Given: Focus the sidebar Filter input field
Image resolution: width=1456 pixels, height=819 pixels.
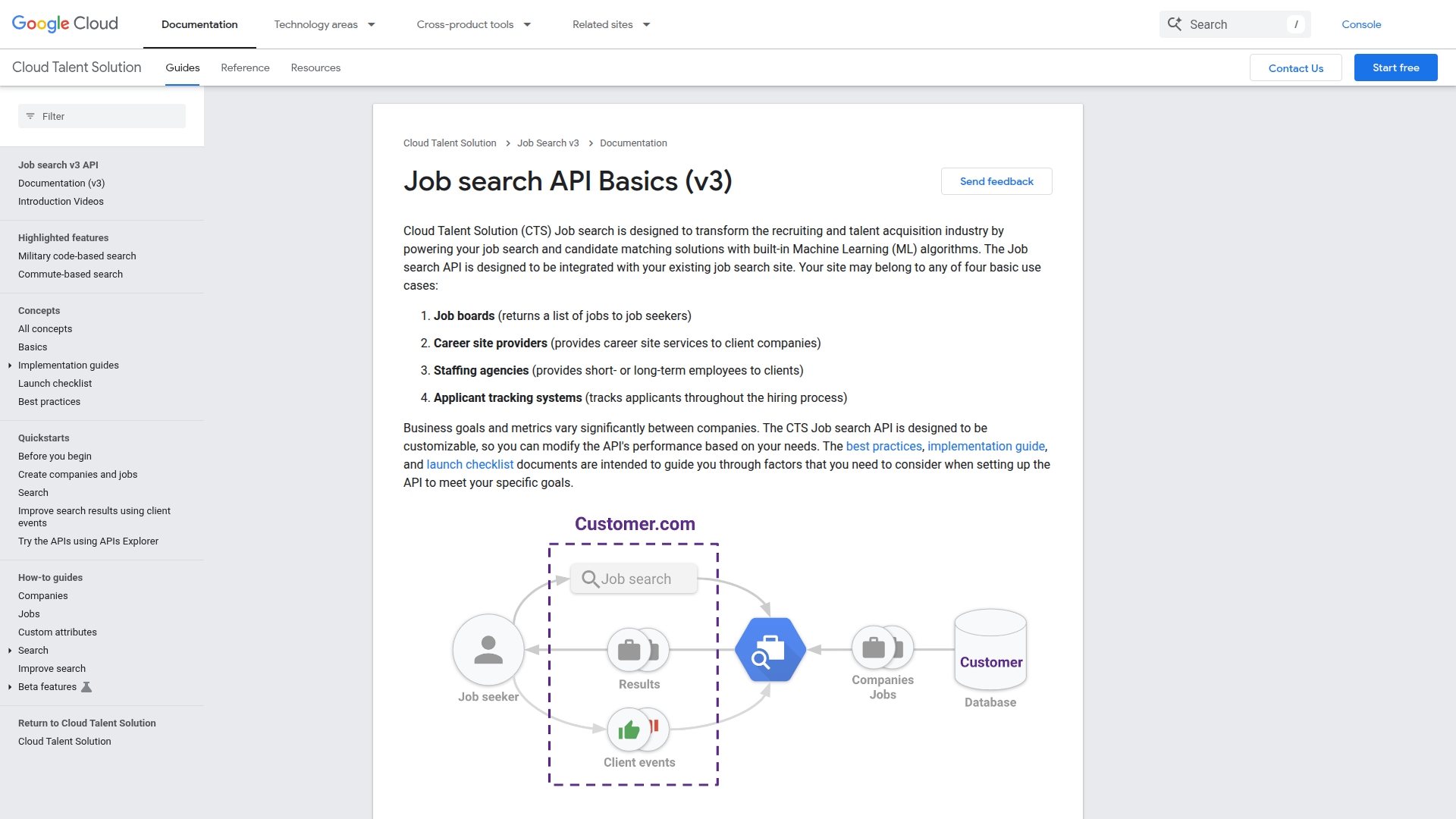Looking at the screenshot, I should [102, 116].
